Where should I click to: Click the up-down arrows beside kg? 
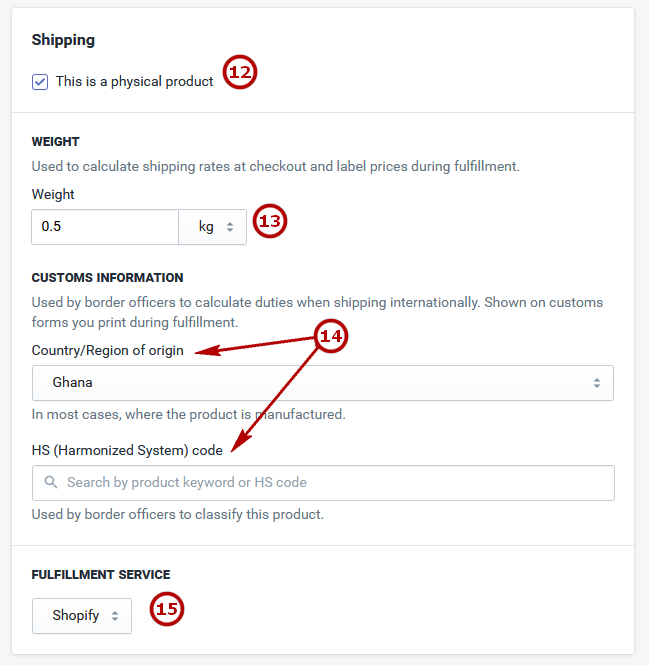[230, 227]
